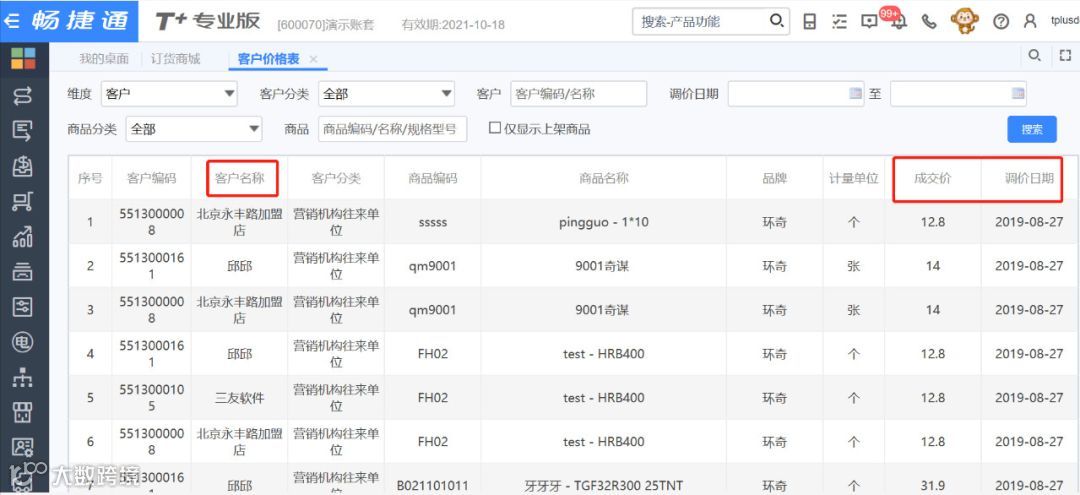Open the stacked cards sidebar icon
This screenshot has height=495, width=1080.
pyautogui.click(x=23, y=272)
